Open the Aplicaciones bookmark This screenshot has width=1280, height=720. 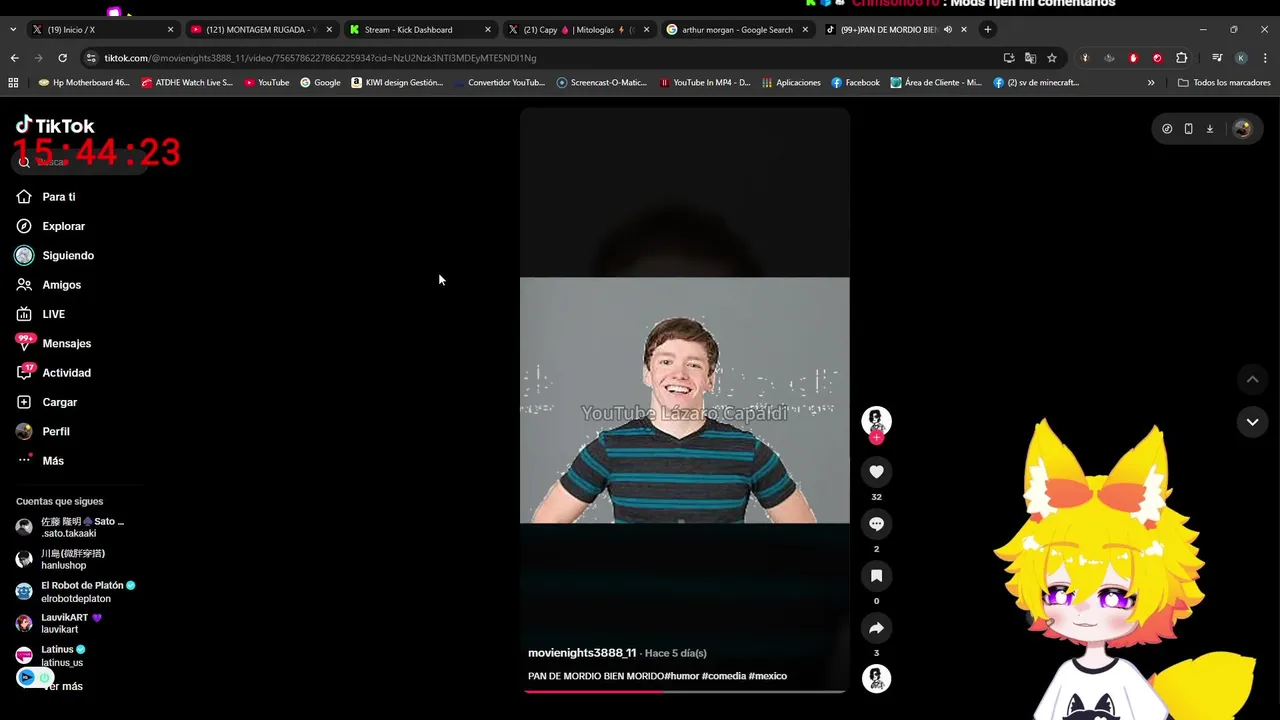pyautogui.click(x=791, y=83)
